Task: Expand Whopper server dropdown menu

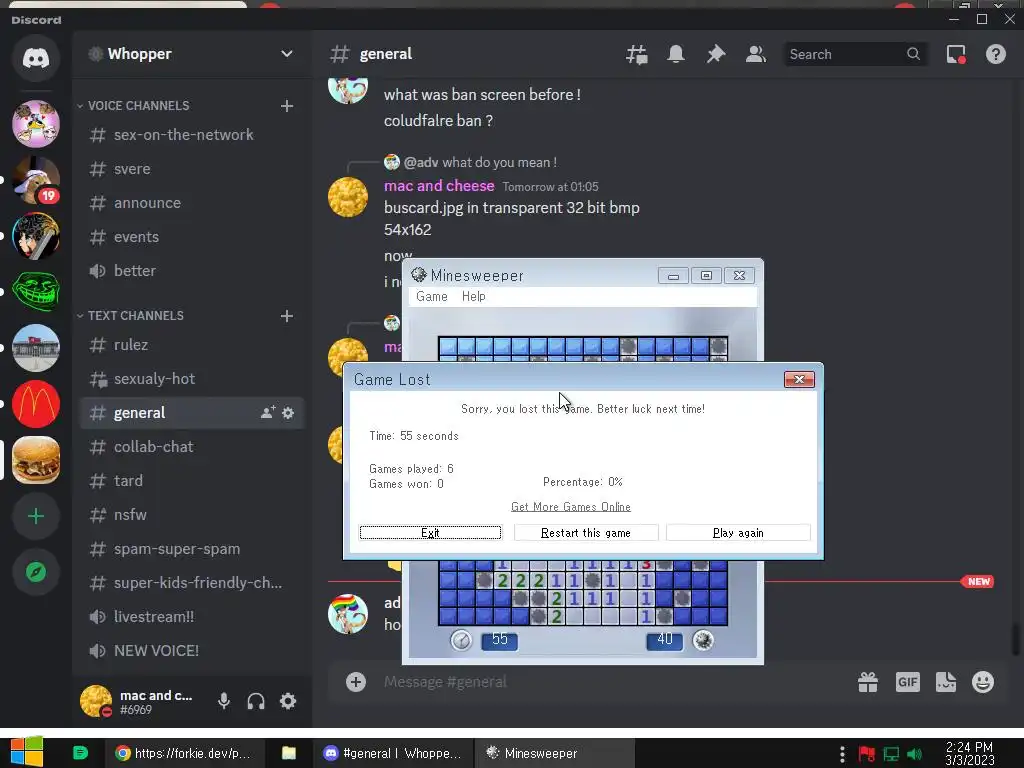Action: [x=287, y=54]
